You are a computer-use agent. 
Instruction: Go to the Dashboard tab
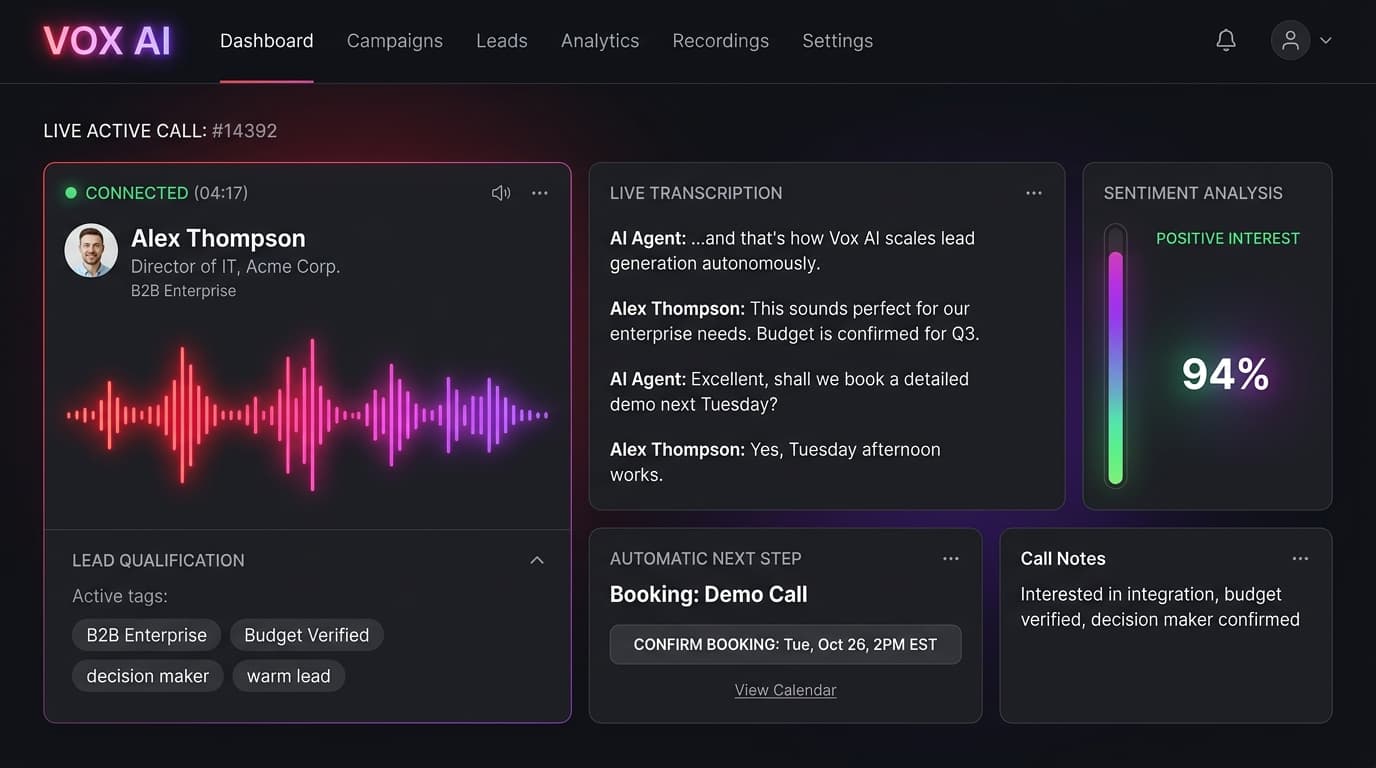tap(267, 41)
